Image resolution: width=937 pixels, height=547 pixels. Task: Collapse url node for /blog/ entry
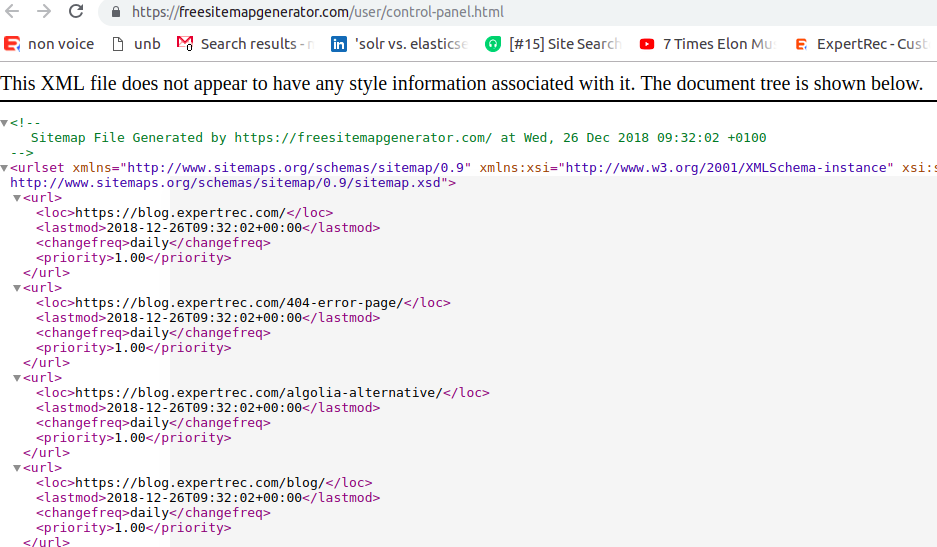[x=17, y=468]
